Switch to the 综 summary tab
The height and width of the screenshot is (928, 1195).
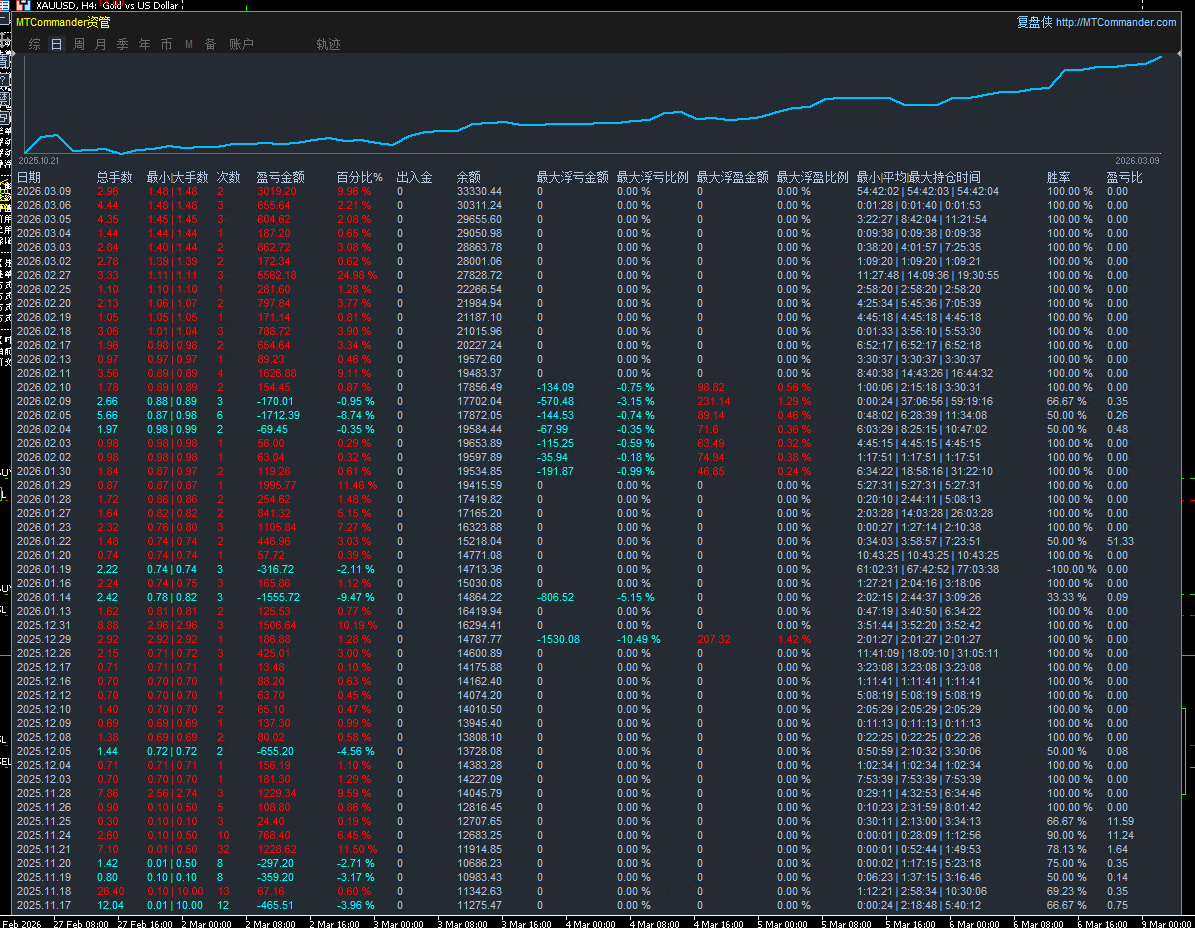pyautogui.click(x=35, y=44)
